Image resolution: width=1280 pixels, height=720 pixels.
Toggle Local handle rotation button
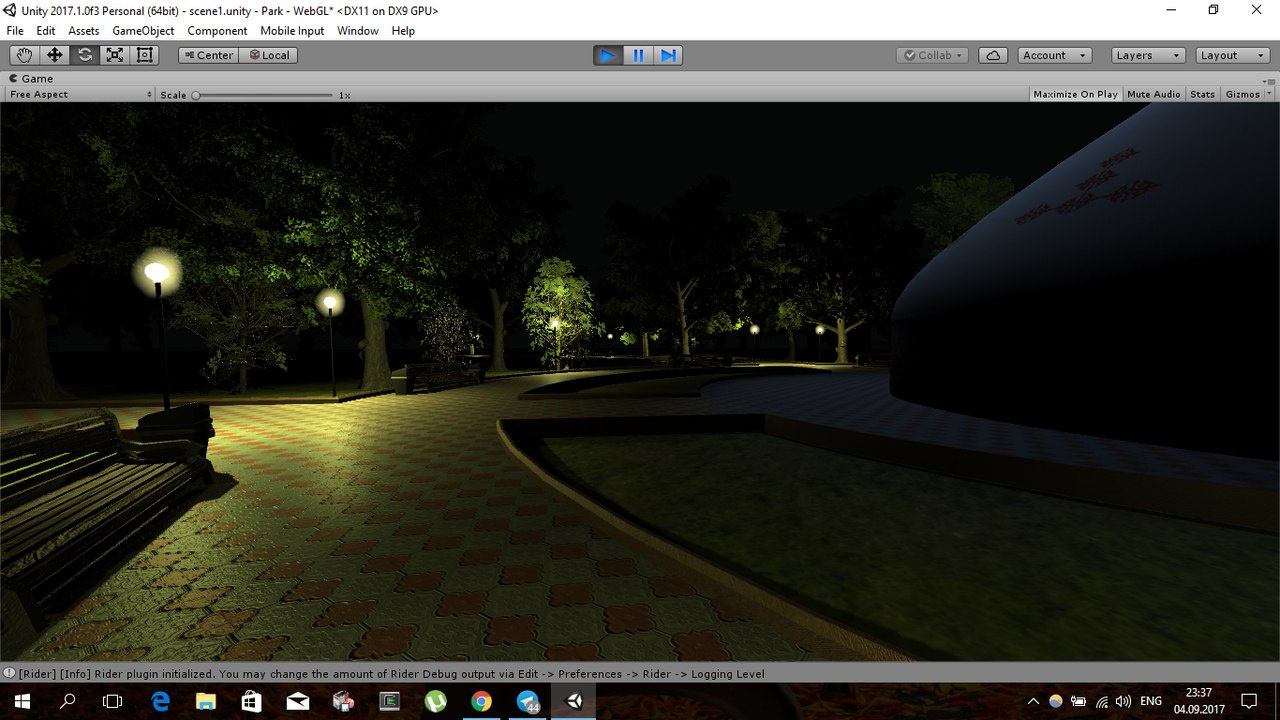click(268, 55)
